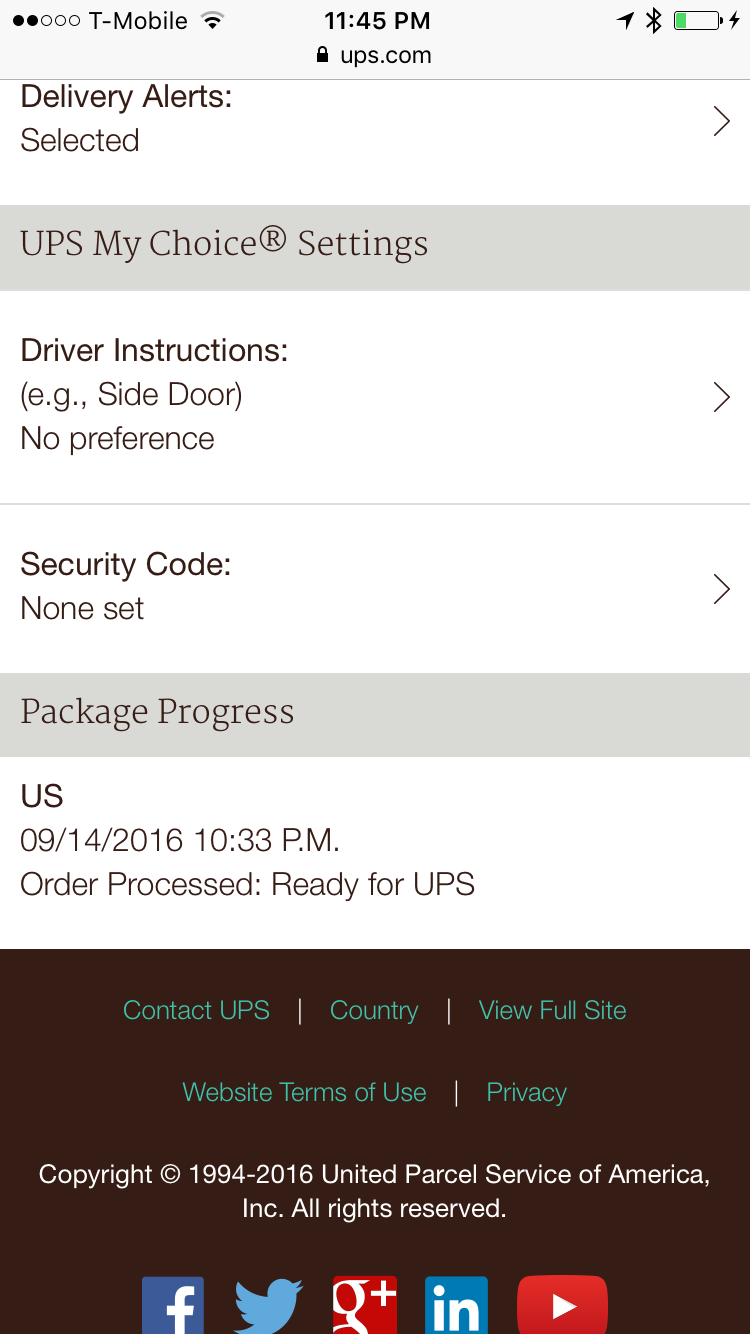This screenshot has height=1334, width=750.
Task: Expand Driver Instructions chevron arrow
Action: click(721, 397)
